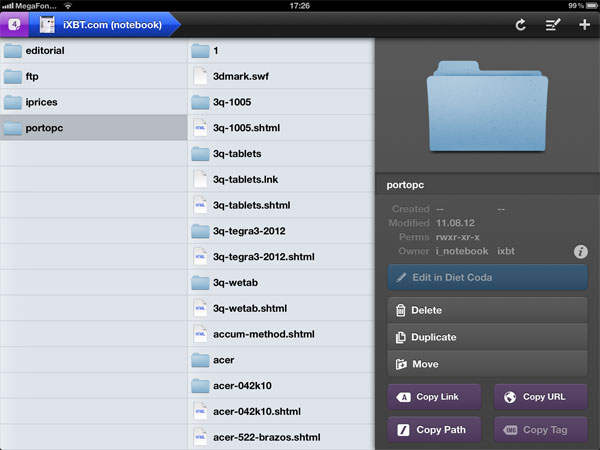Tap the Copy URL button
The image size is (600, 450).
(x=541, y=397)
